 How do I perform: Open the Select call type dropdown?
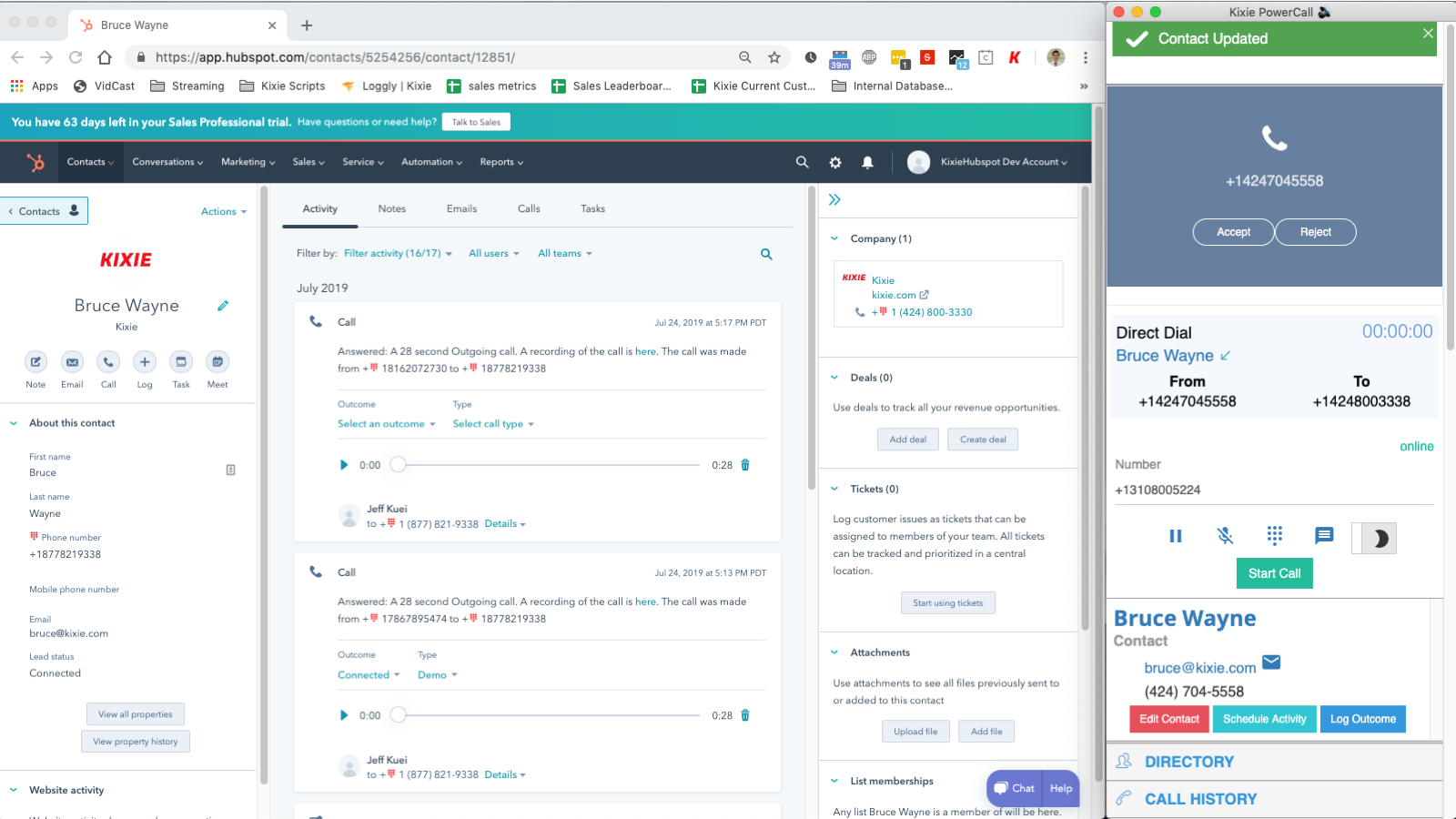point(492,423)
